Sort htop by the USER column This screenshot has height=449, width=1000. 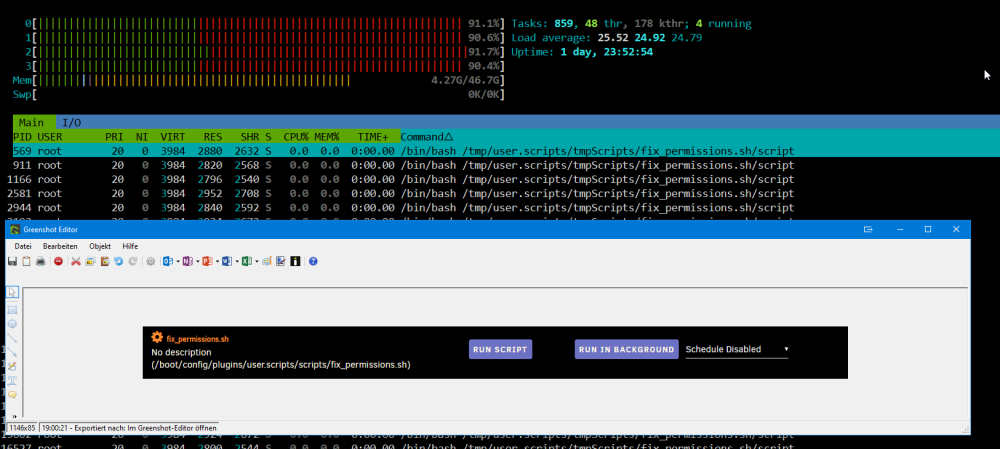point(50,136)
